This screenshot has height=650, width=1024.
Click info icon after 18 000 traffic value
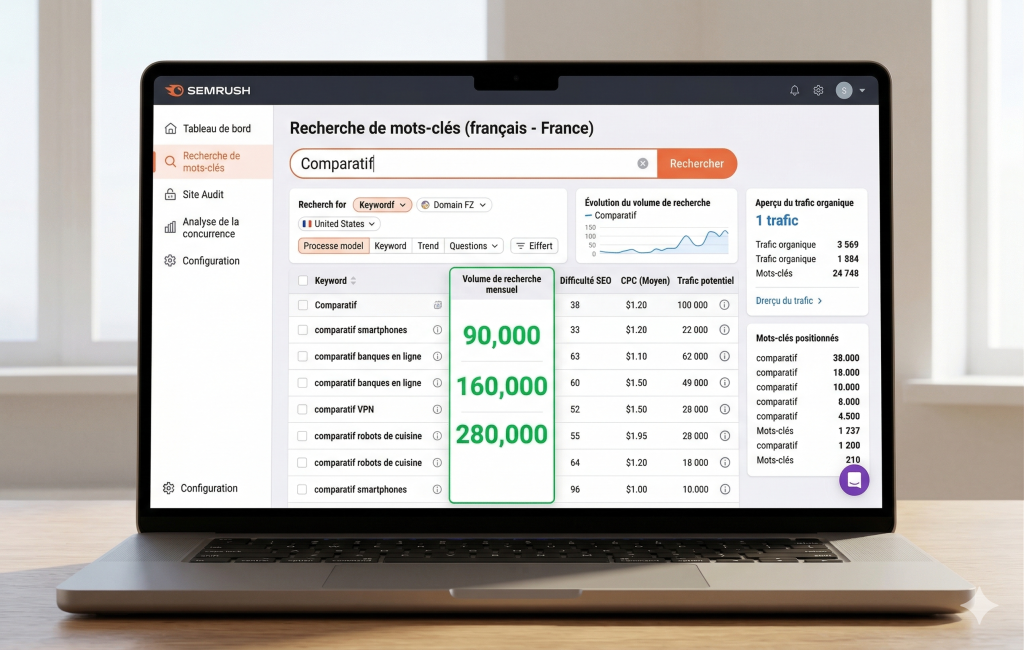(724, 463)
